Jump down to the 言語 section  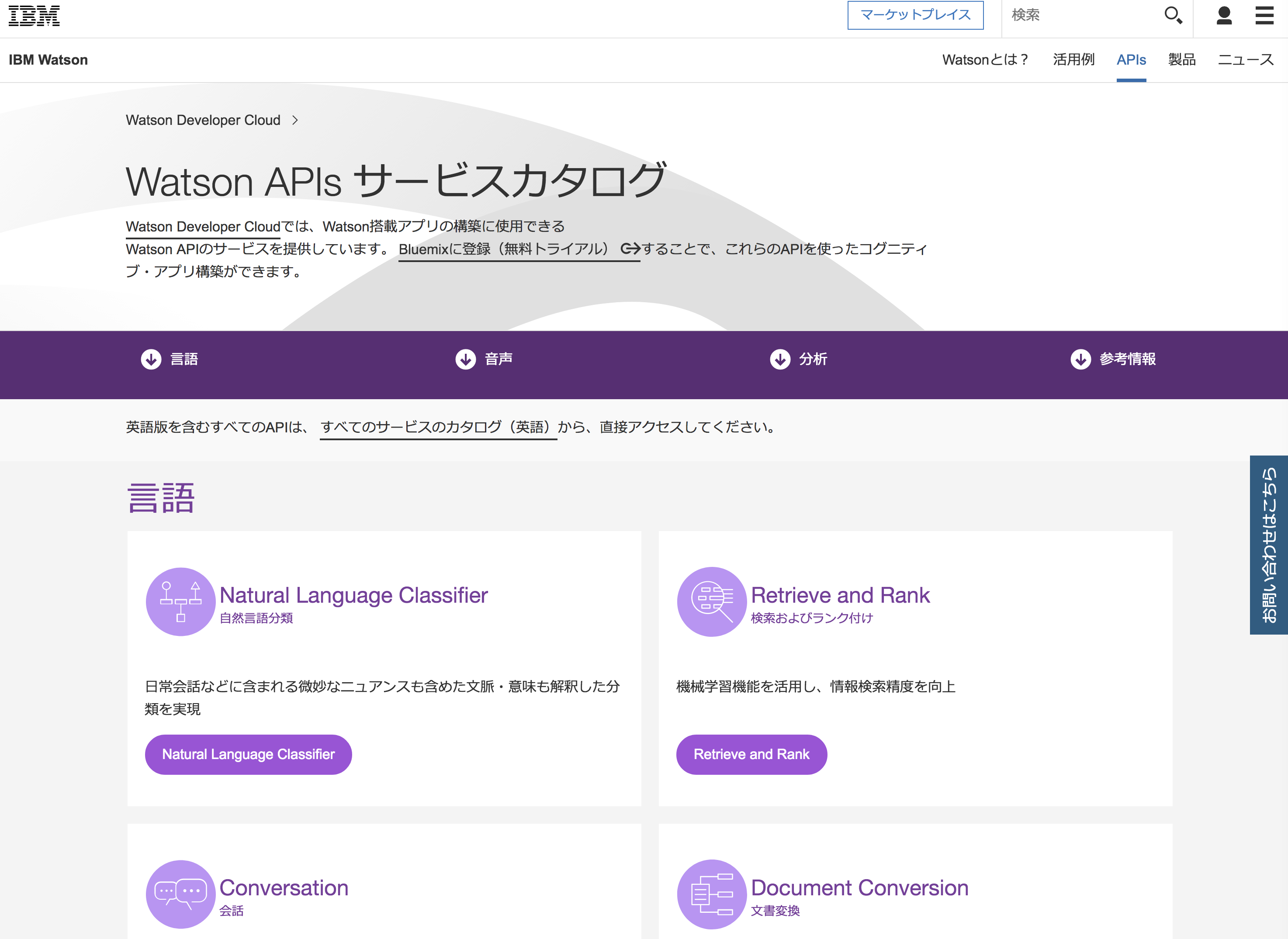coord(170,359)
